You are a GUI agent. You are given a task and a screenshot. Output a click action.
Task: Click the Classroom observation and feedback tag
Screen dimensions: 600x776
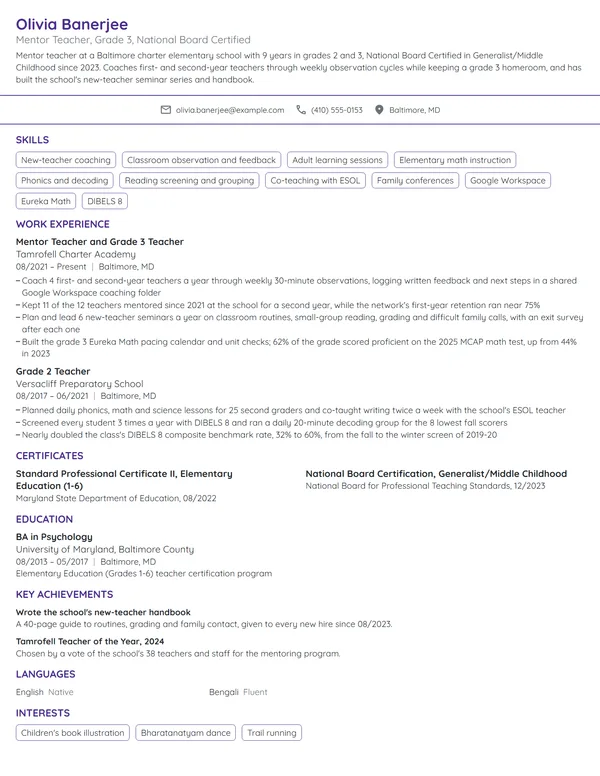[x=201, y=160]
